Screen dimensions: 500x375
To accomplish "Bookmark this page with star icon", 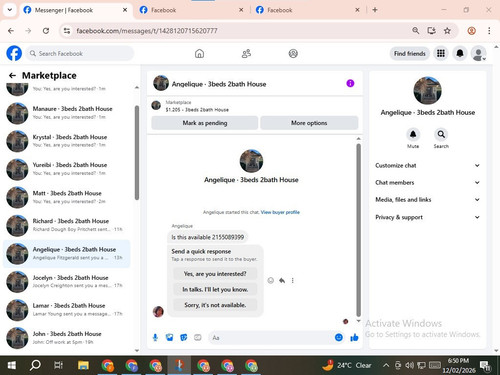I will click(447, 31).
